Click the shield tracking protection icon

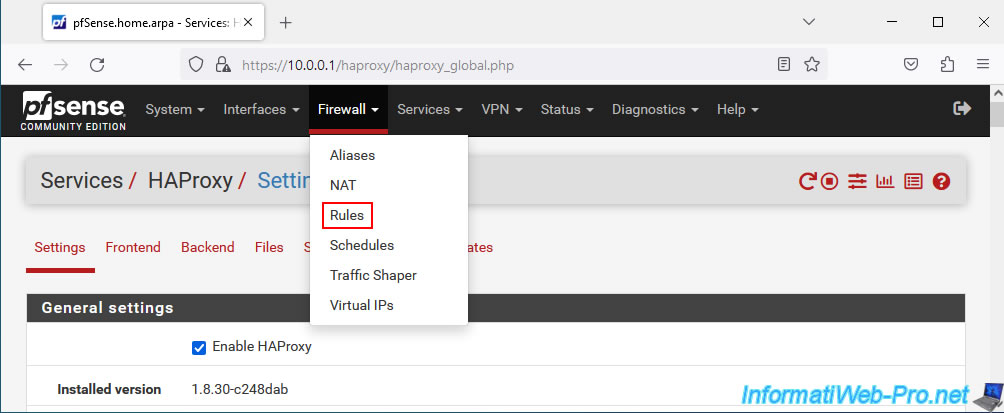196,65
